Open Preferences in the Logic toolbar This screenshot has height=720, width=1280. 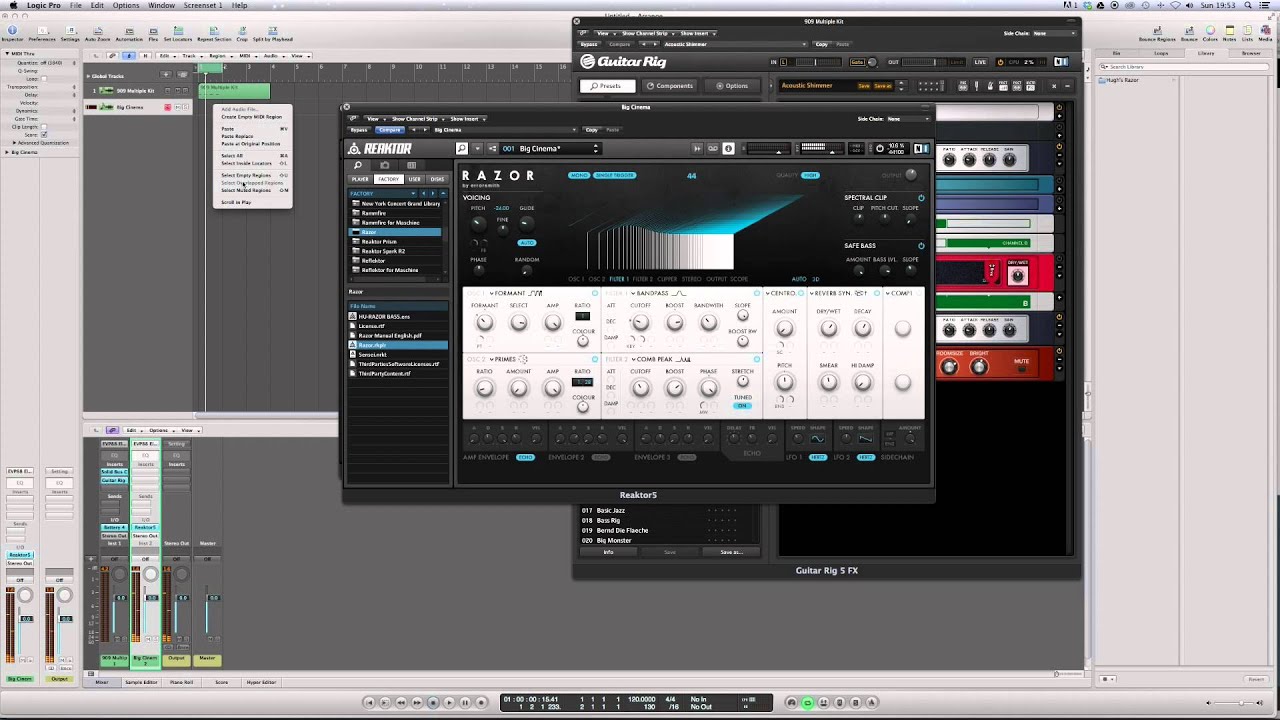pos(42,31)
